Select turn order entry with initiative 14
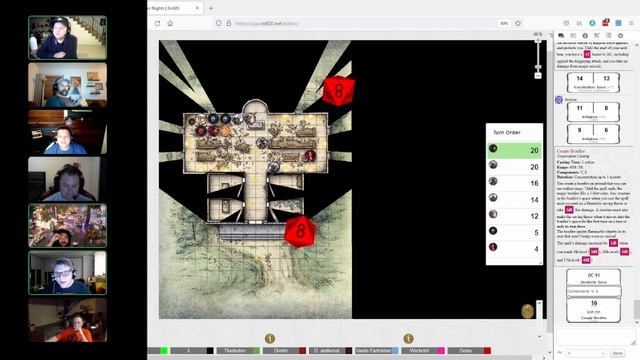The height and width of the screenshot is (360, 640). click(x=514, y=199)
